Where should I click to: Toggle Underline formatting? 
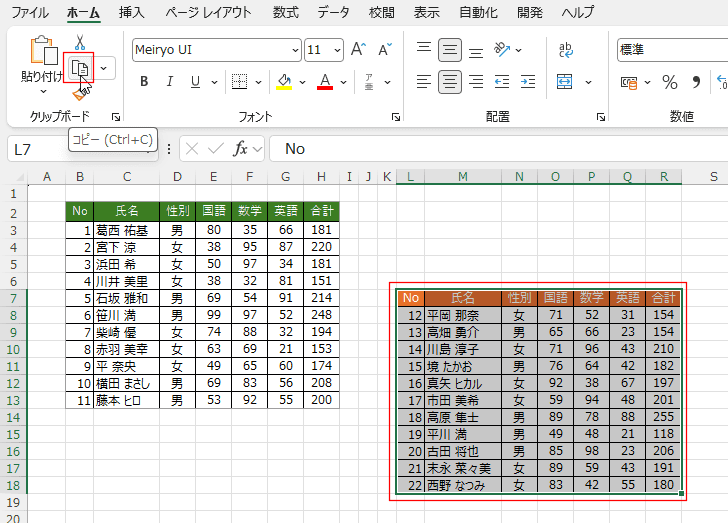tap(195, 82)
